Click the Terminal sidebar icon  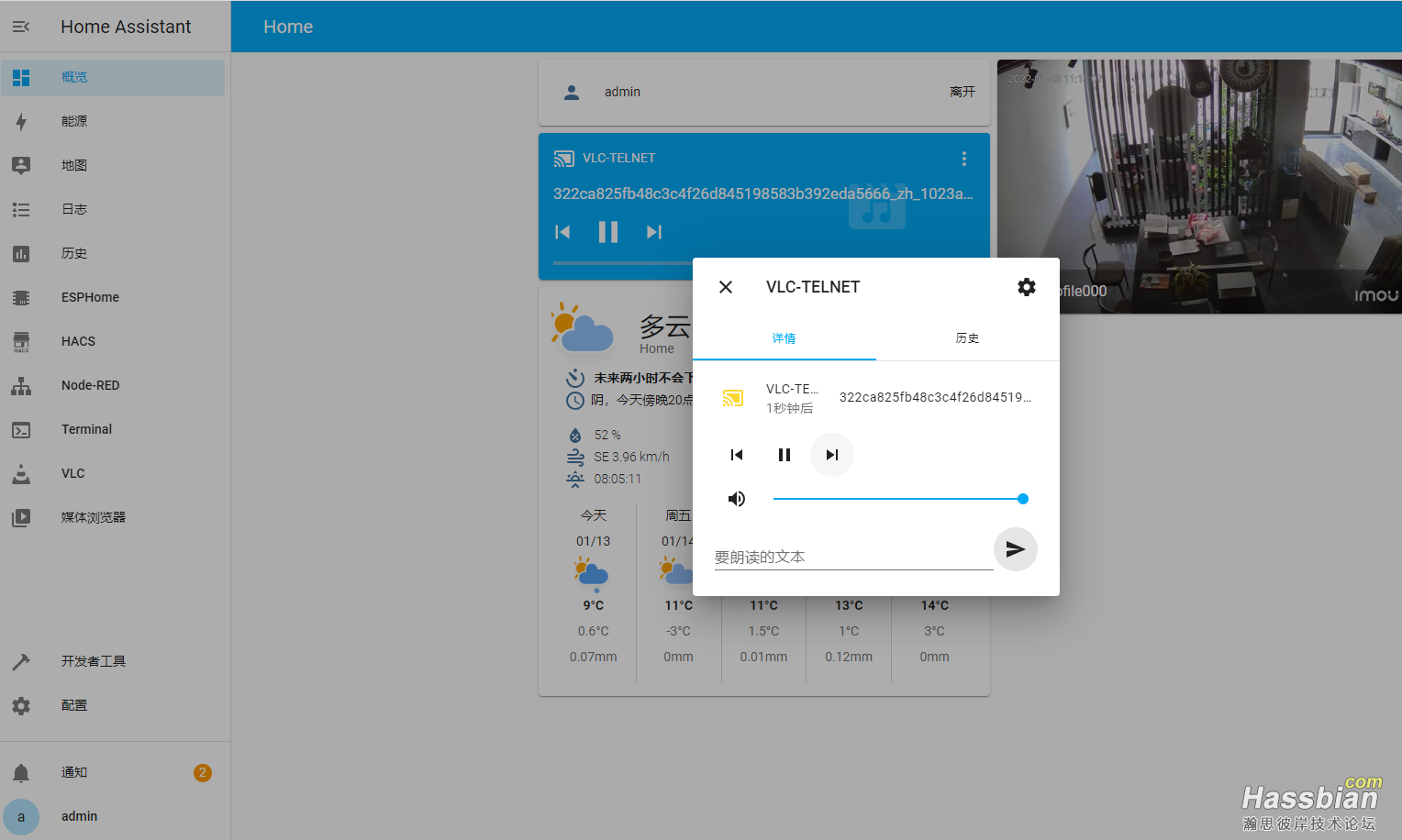pos(21,429)
